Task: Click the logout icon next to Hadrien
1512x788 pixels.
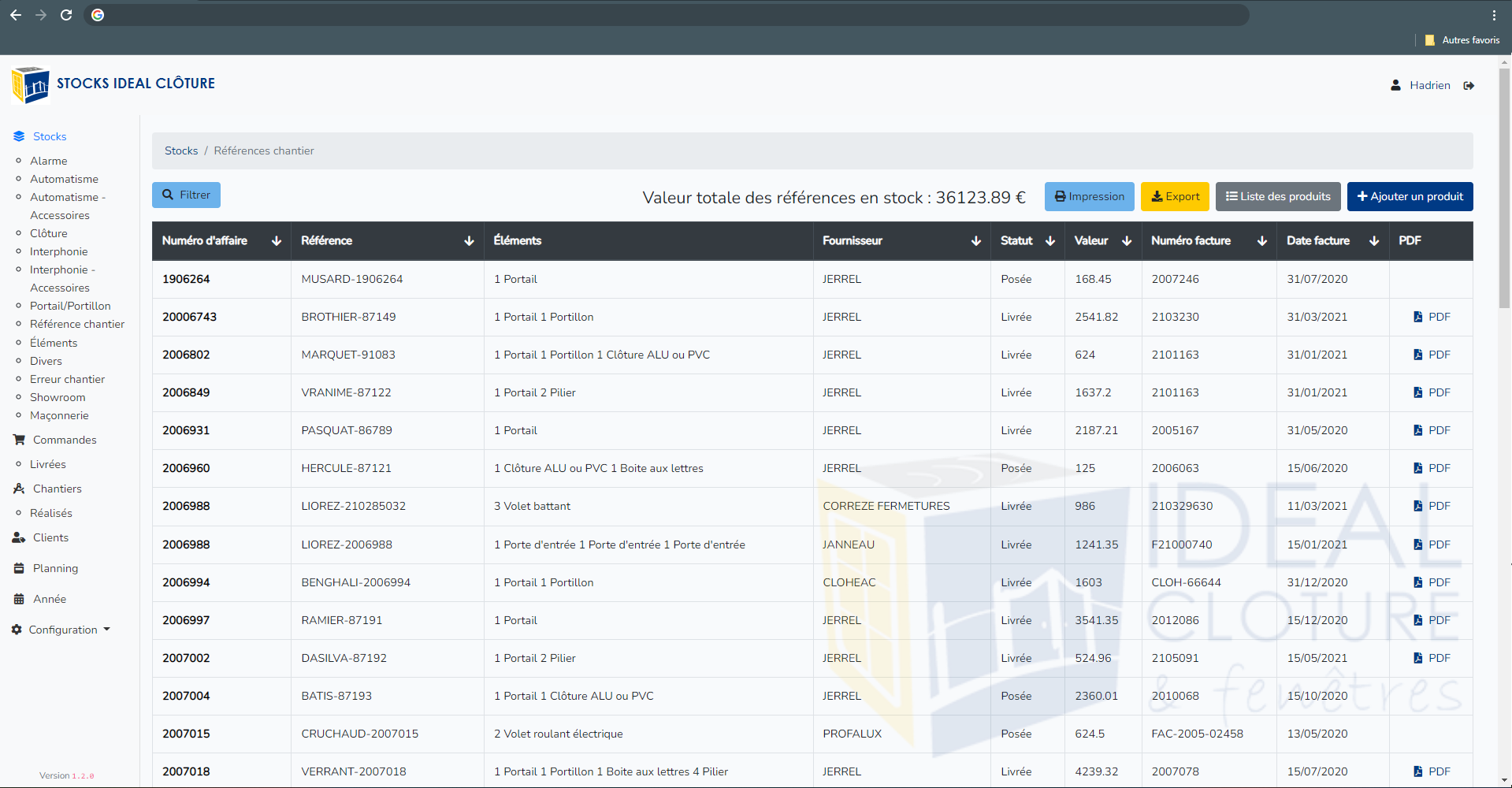Action: [1469, 85]
